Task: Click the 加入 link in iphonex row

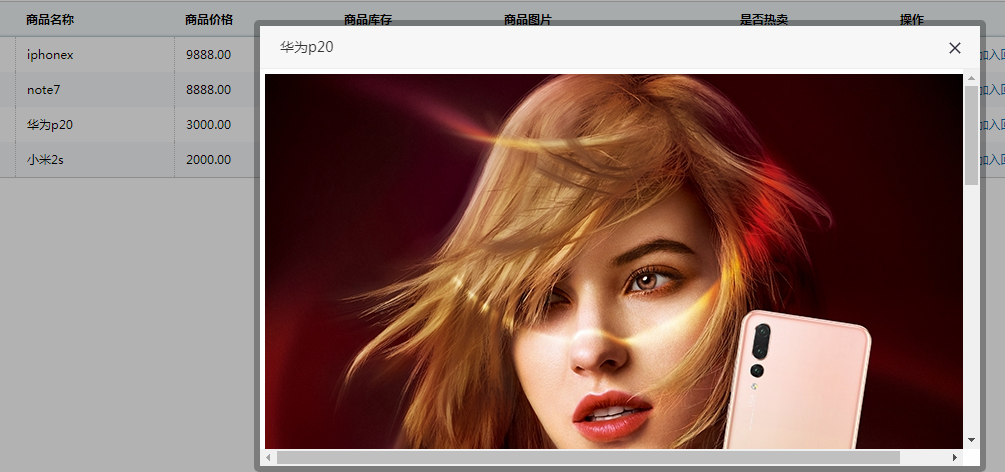Action: tap(992, 55)
